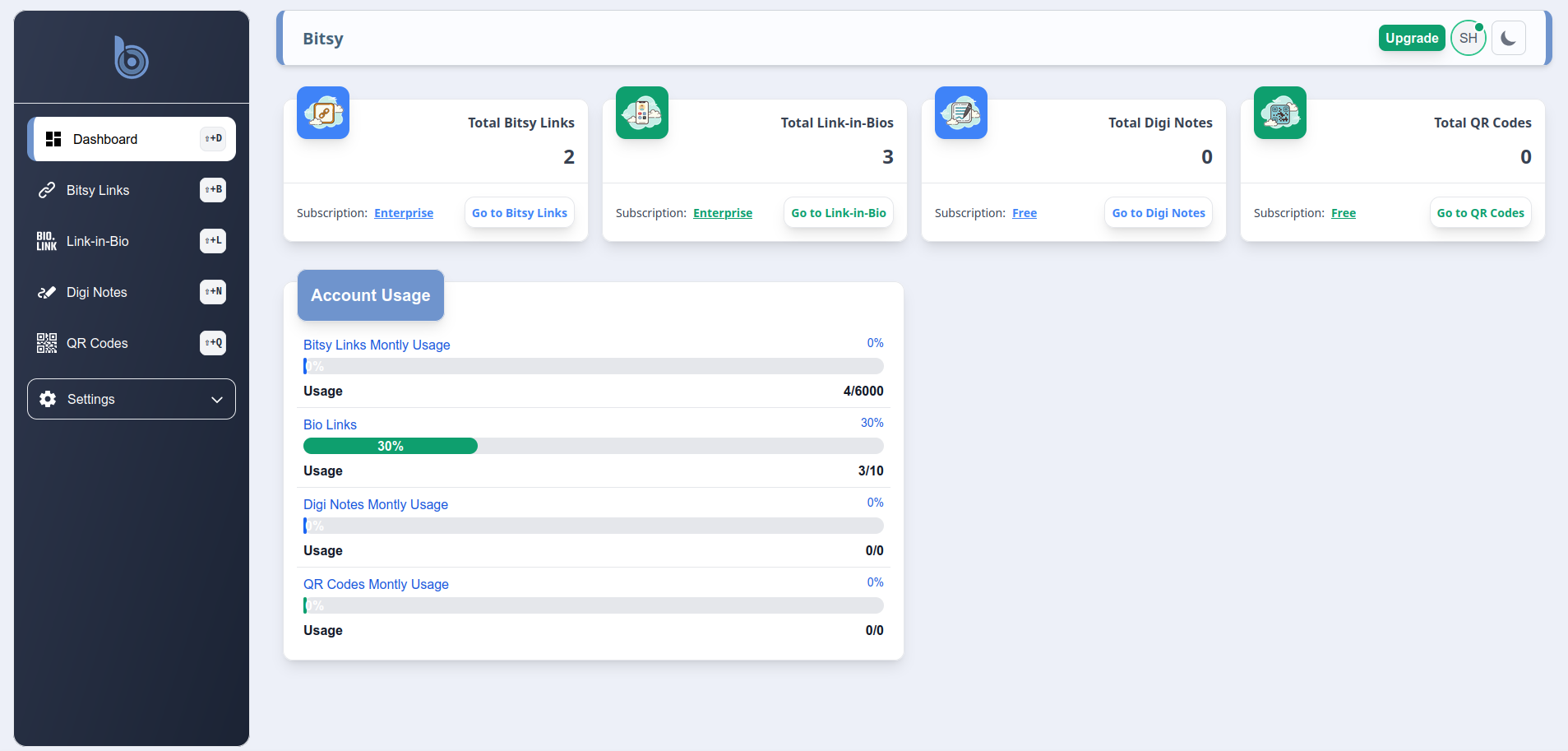Image resolution: width=1568 pixels, height=751 pixels.
Task: Click the Total Bitsy Links card icon
Action: (x=323, y=113)
